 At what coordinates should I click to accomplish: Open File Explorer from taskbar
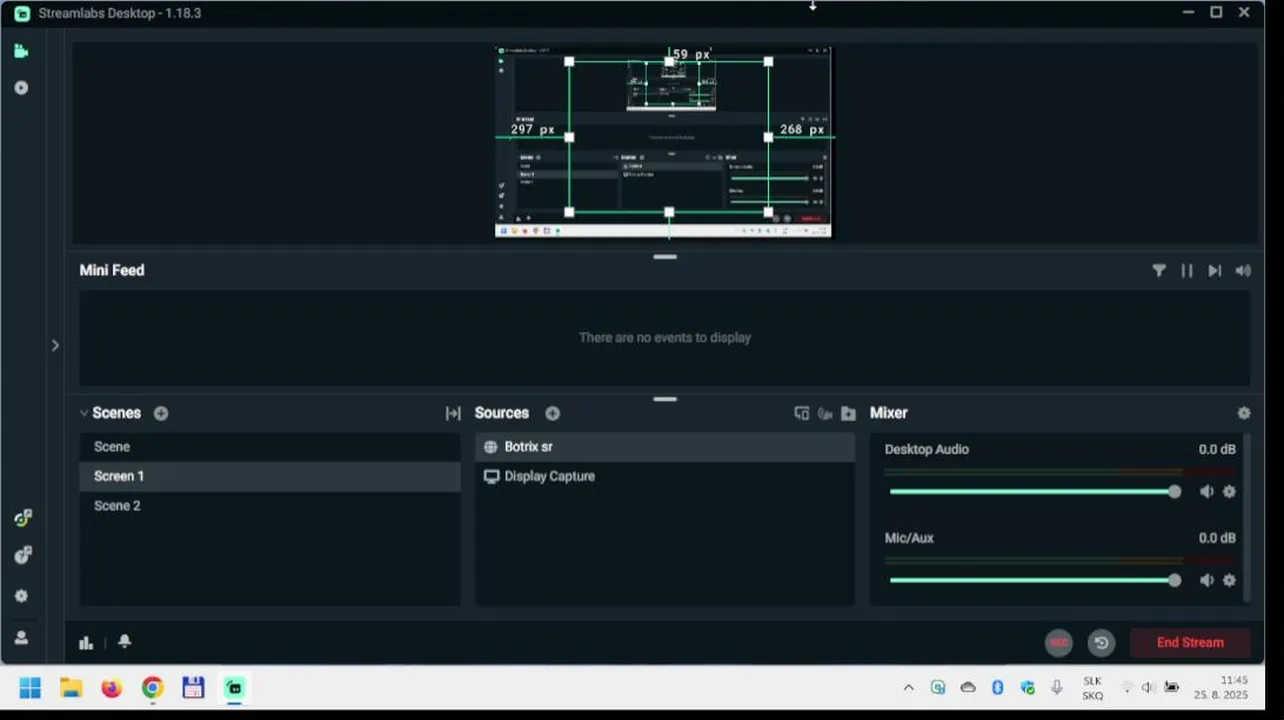(x=71, y=688)
